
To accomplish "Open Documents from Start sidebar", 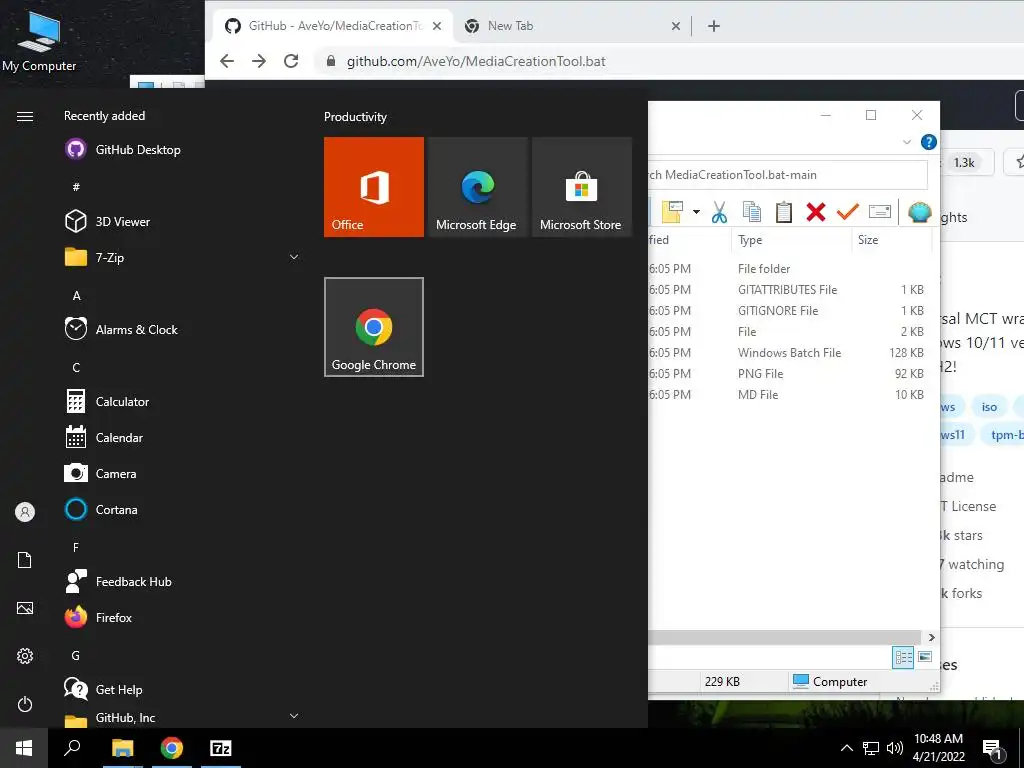I will click(x=25, y=560).
